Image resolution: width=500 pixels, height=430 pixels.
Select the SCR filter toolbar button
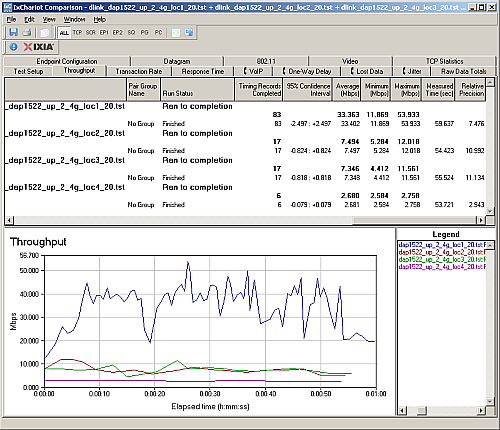(91, 32)
